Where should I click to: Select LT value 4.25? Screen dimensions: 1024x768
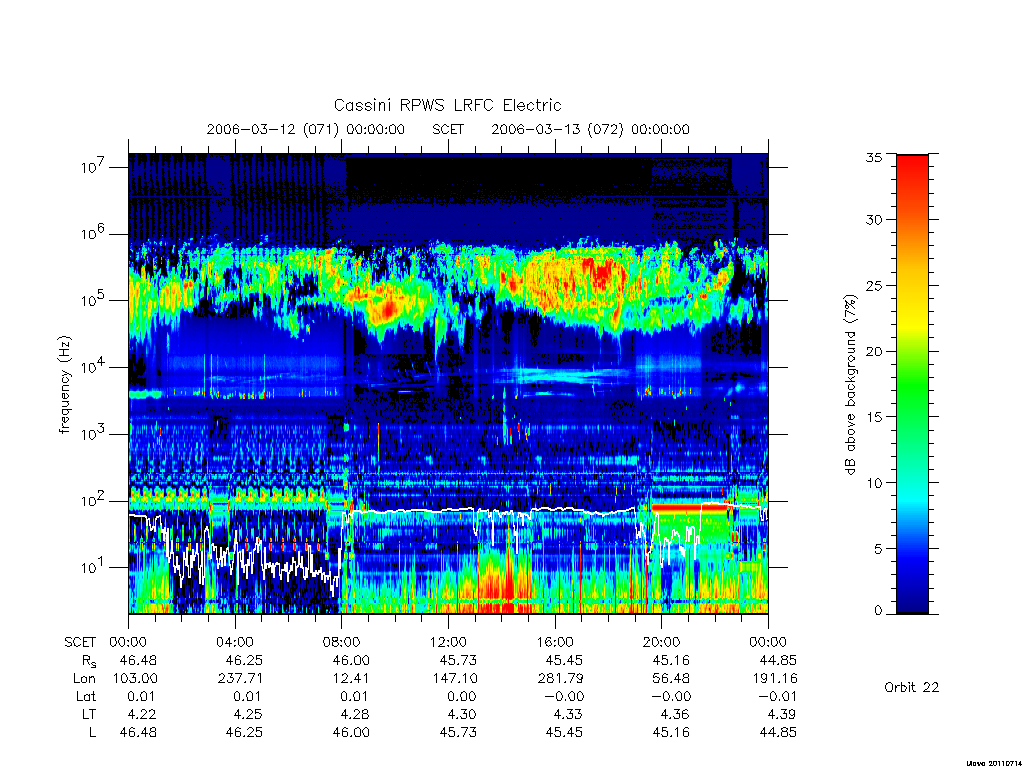coord(248,714)
